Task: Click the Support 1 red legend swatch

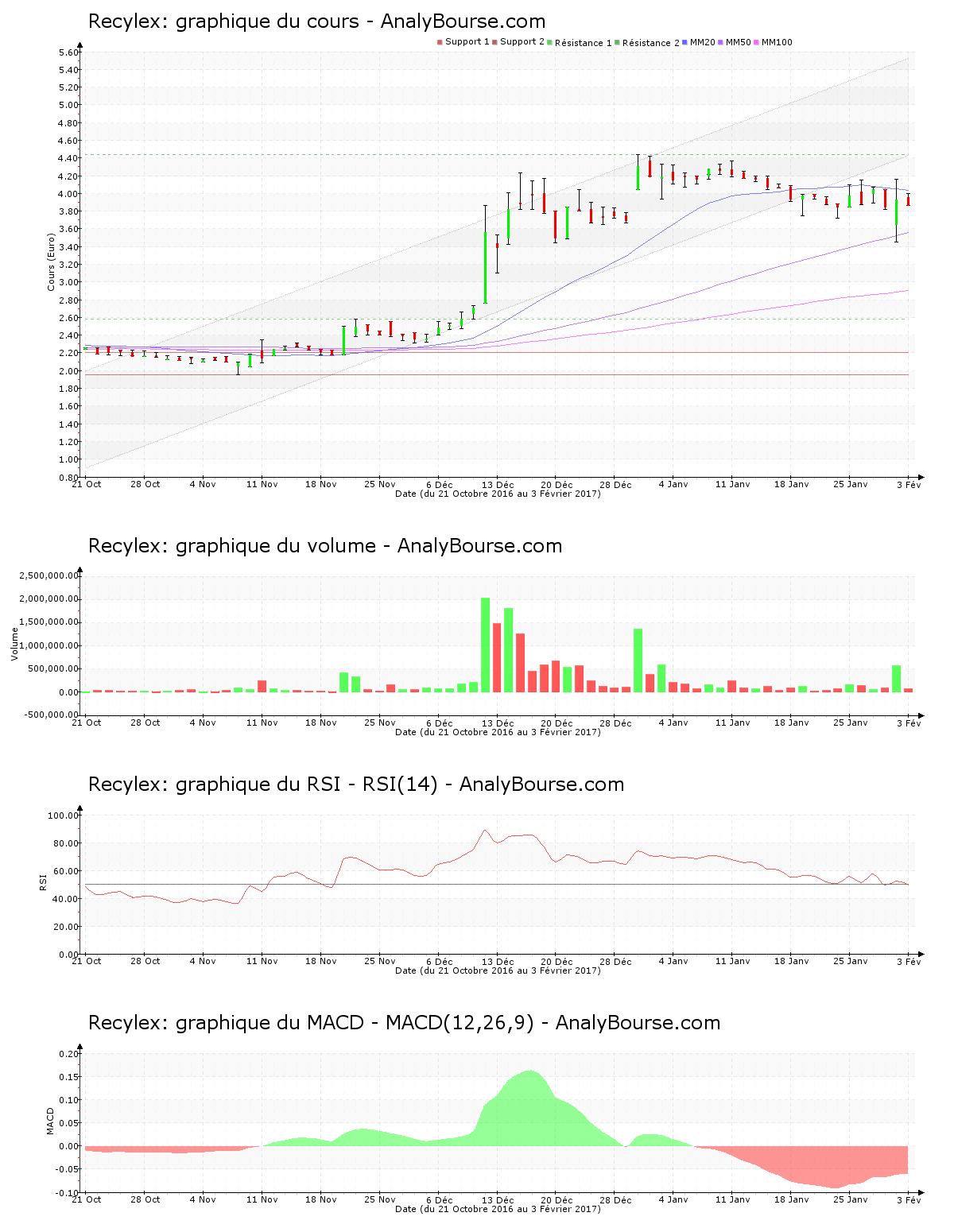Action: (440, 42)
